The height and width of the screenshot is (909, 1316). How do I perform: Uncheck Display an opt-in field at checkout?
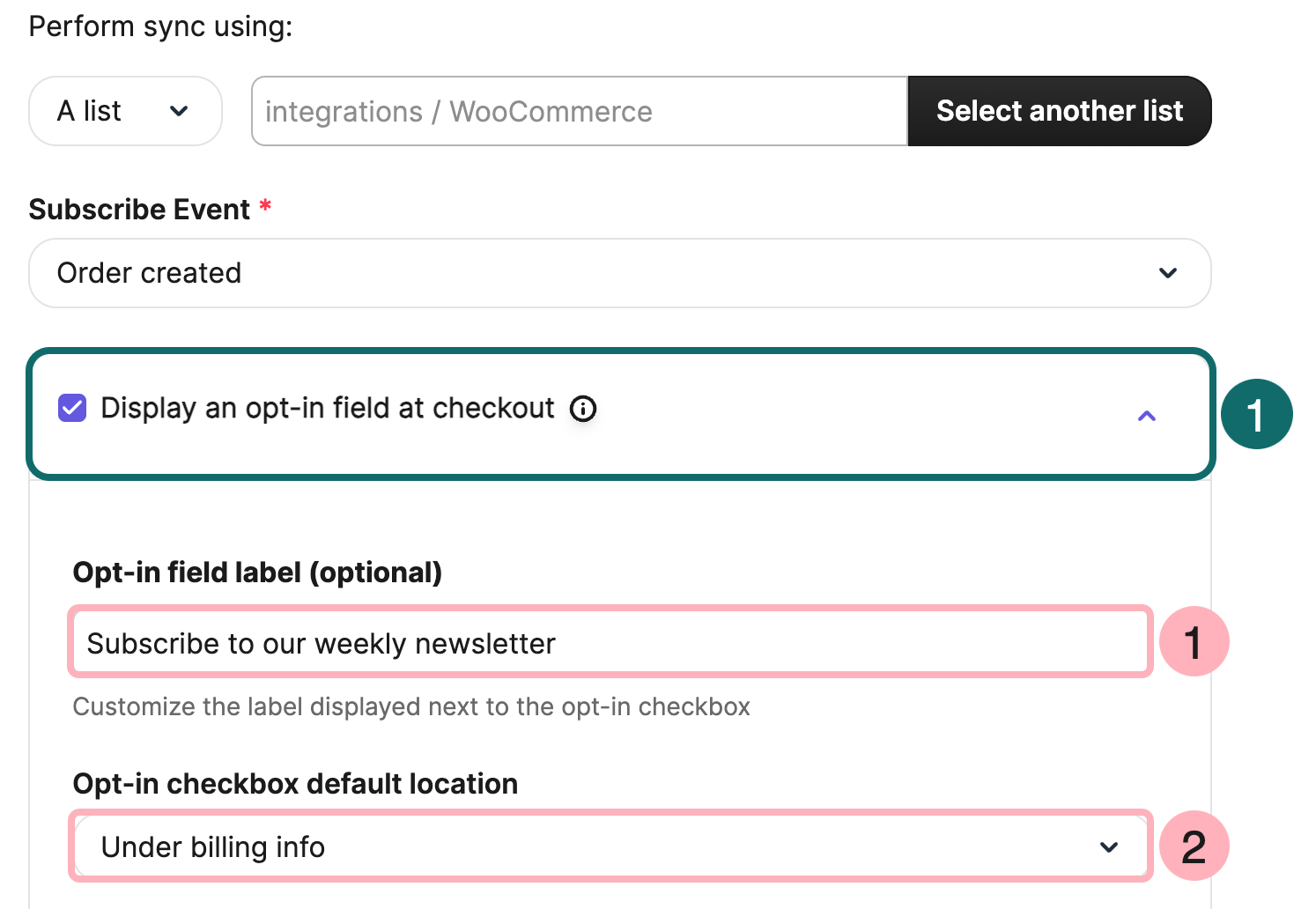(71, 408)
